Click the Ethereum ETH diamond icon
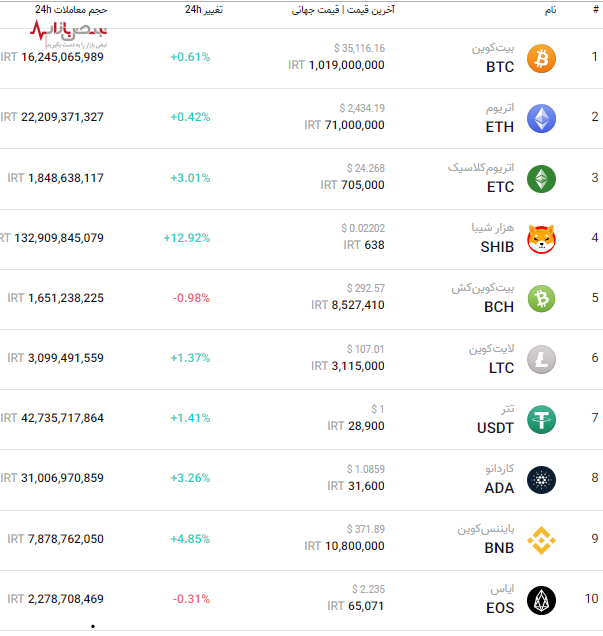 coord(541,118)
